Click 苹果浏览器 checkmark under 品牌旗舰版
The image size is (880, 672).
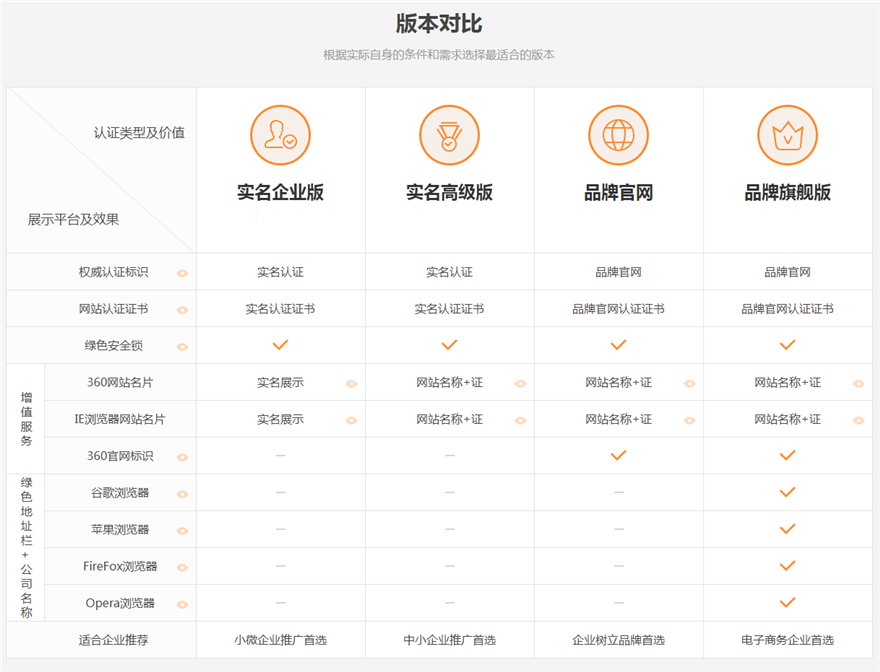tap(787, 529)
